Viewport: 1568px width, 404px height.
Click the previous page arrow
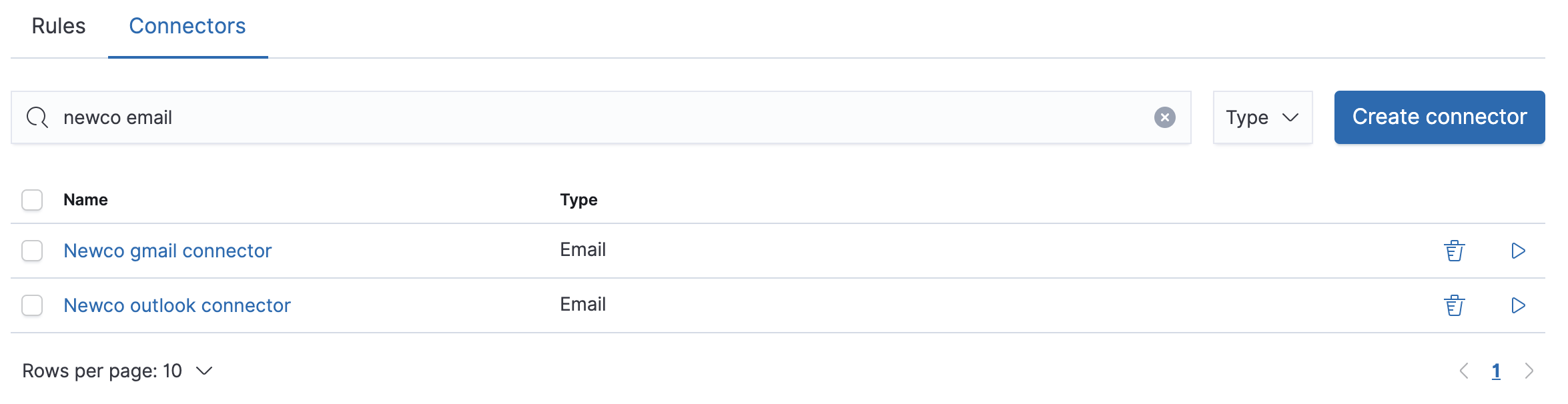(x=1463, y=371)
